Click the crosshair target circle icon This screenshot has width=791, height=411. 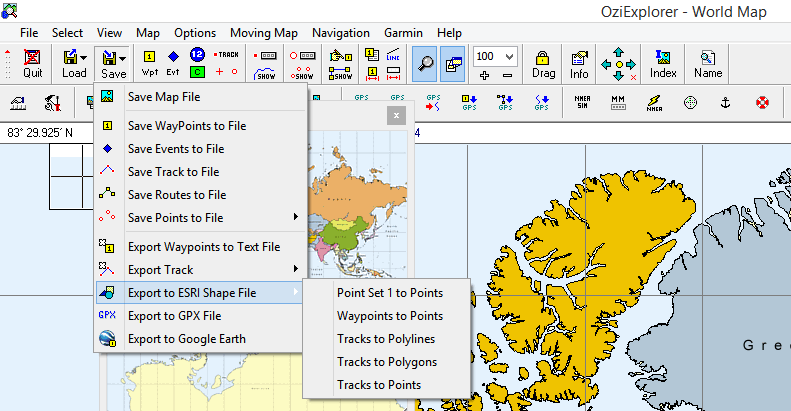coord(690,103)
